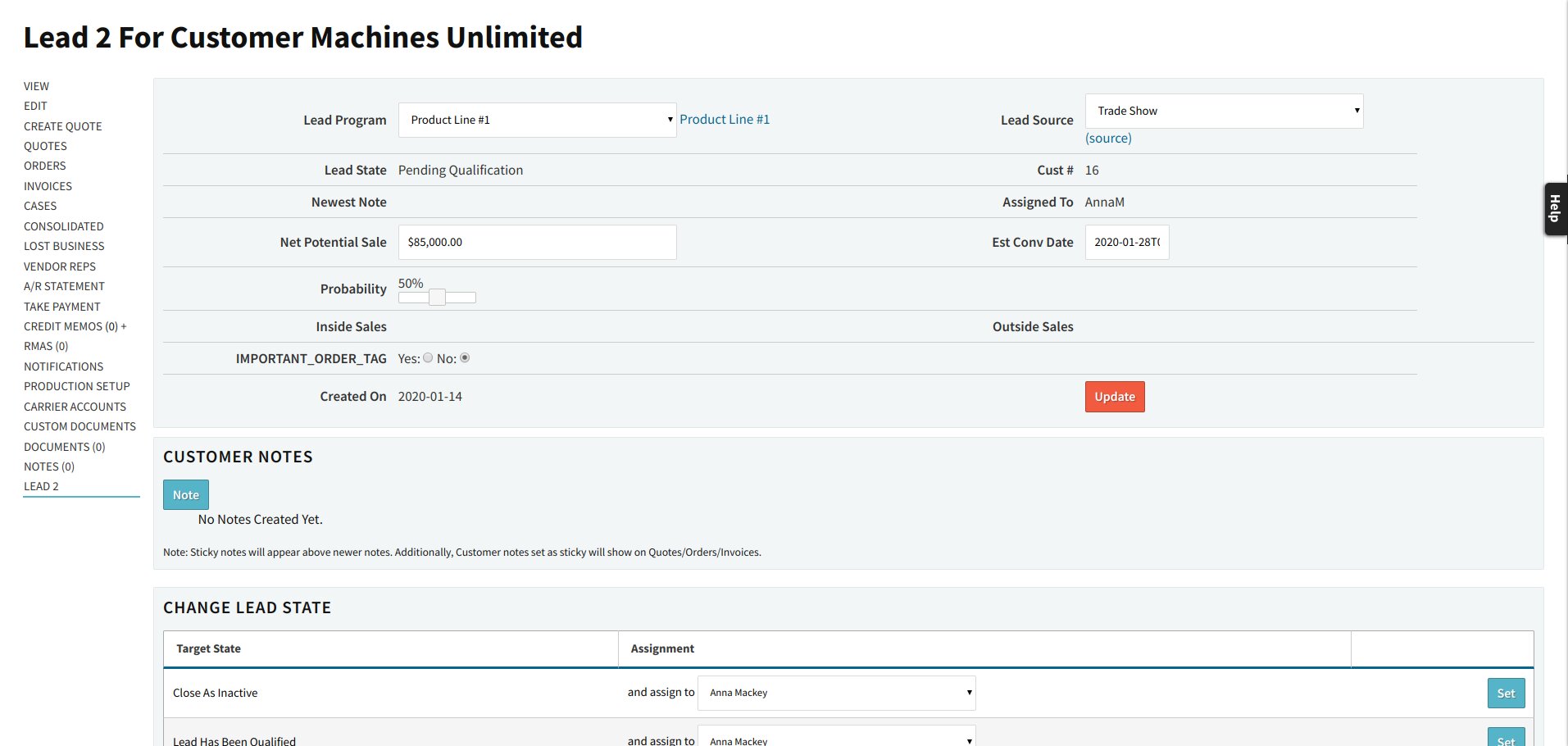Viewport: 1568px width, 746px height.
Task: Click the Created On date 2020-01-14
Action: pos(430,396)
